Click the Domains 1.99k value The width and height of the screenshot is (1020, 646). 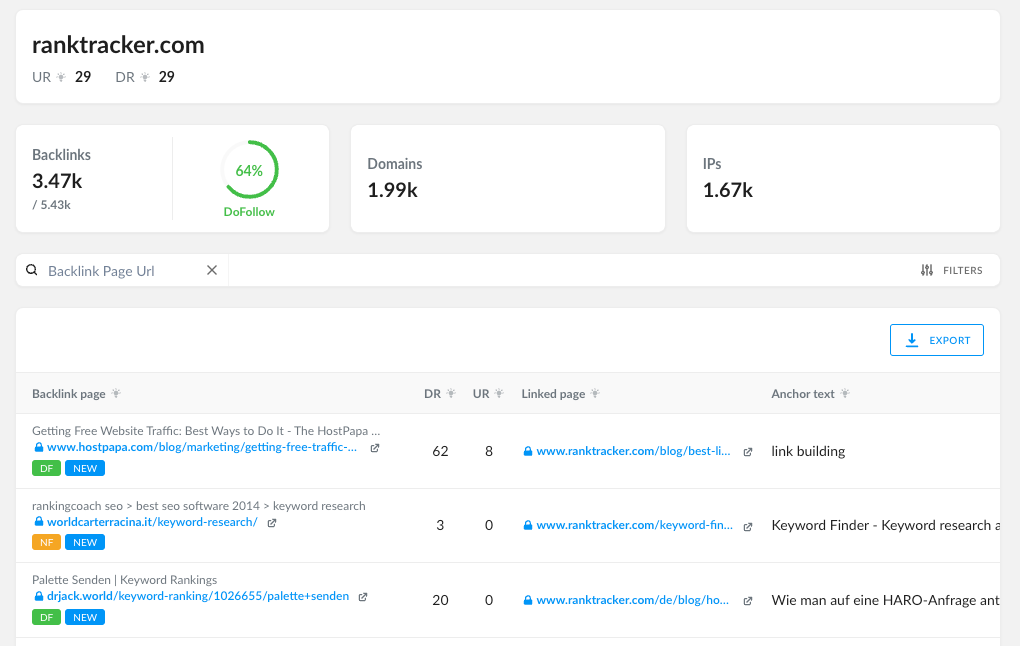(392, 190)
